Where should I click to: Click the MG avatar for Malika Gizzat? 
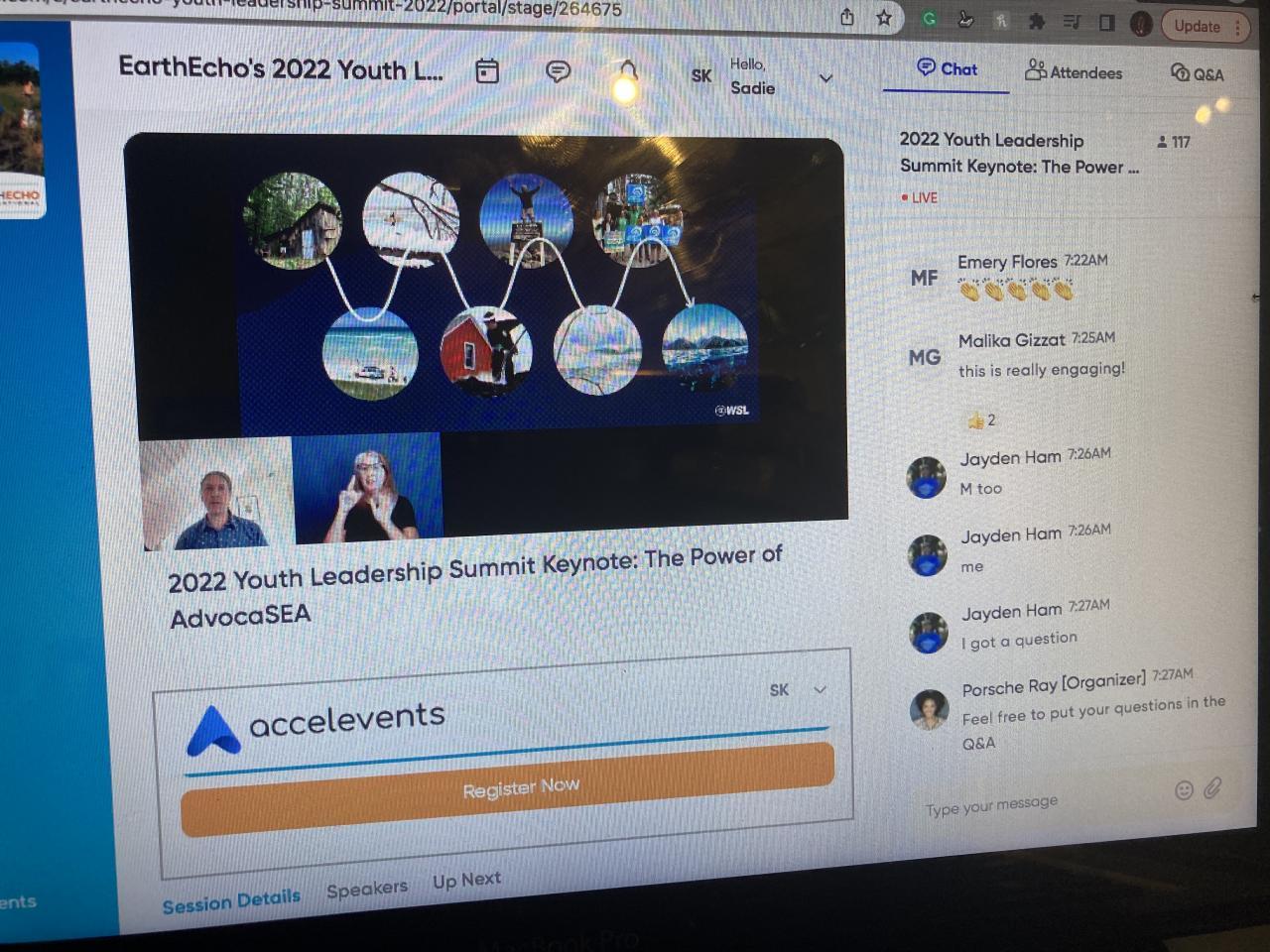click(925, 357)
